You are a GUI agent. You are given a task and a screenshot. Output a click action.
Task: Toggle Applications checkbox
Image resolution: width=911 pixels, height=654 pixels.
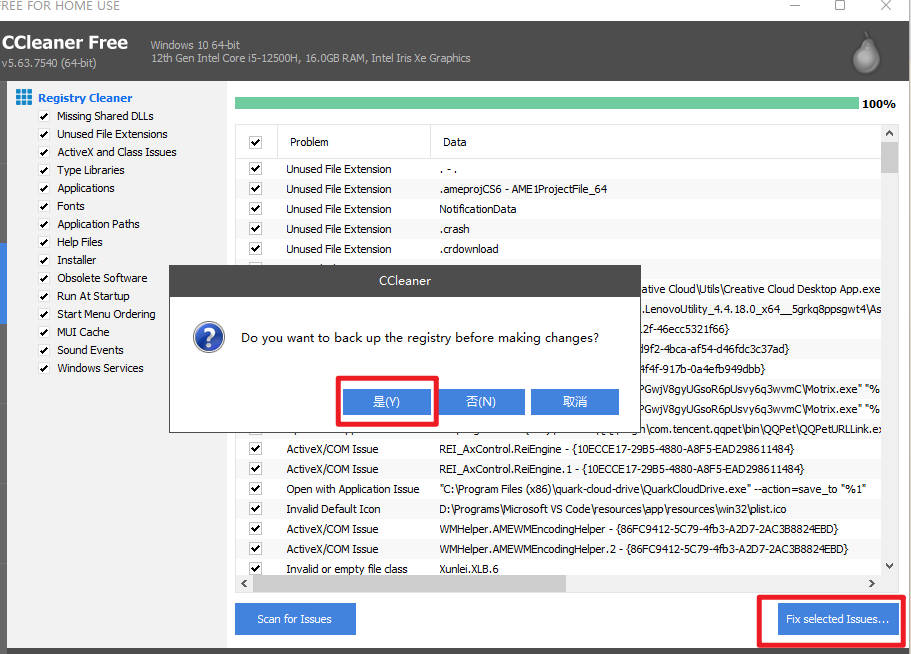[44, 188]
